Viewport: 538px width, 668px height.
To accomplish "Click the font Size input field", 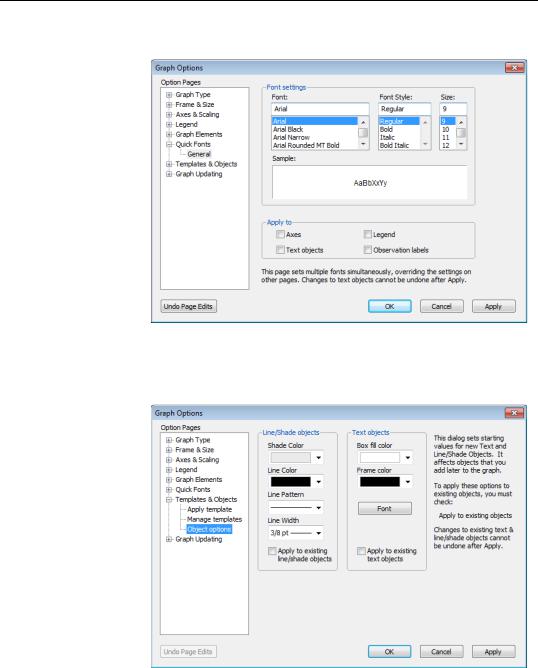I will point(453,109).
